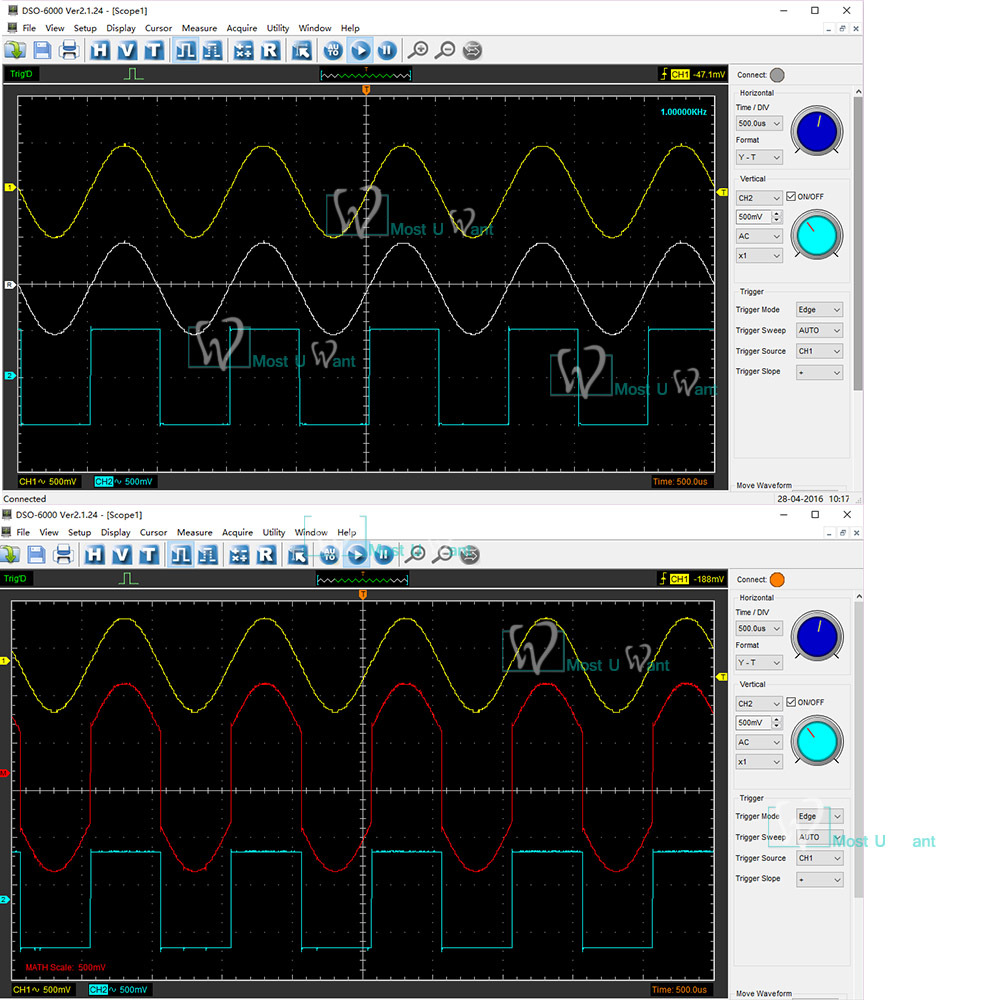
Task: Click the upper blue Horizontal timebase knob
Action: pyautogui.click(x=817, y=131)
